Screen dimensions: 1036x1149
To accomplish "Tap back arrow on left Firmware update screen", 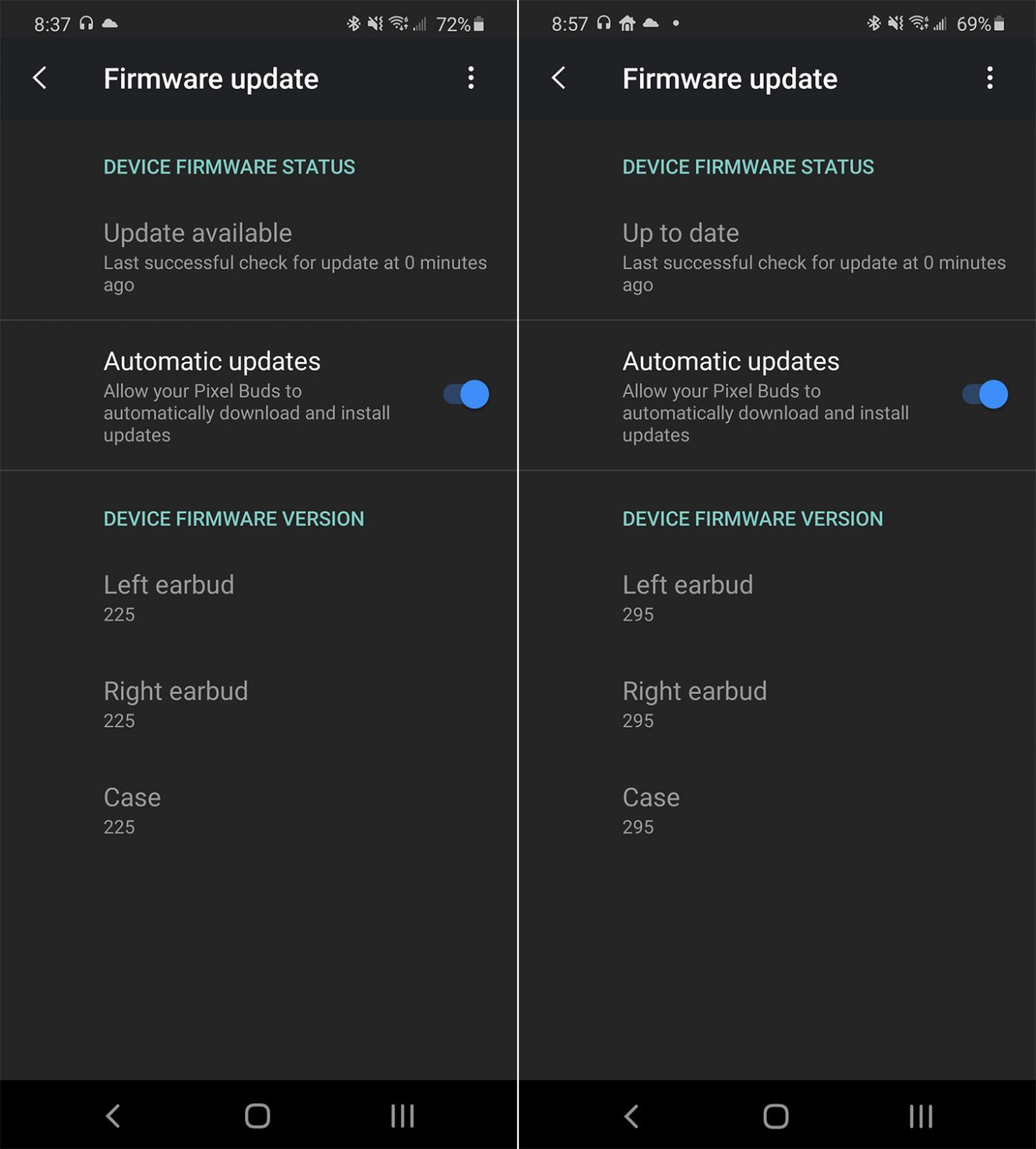I will click(40, 77).
